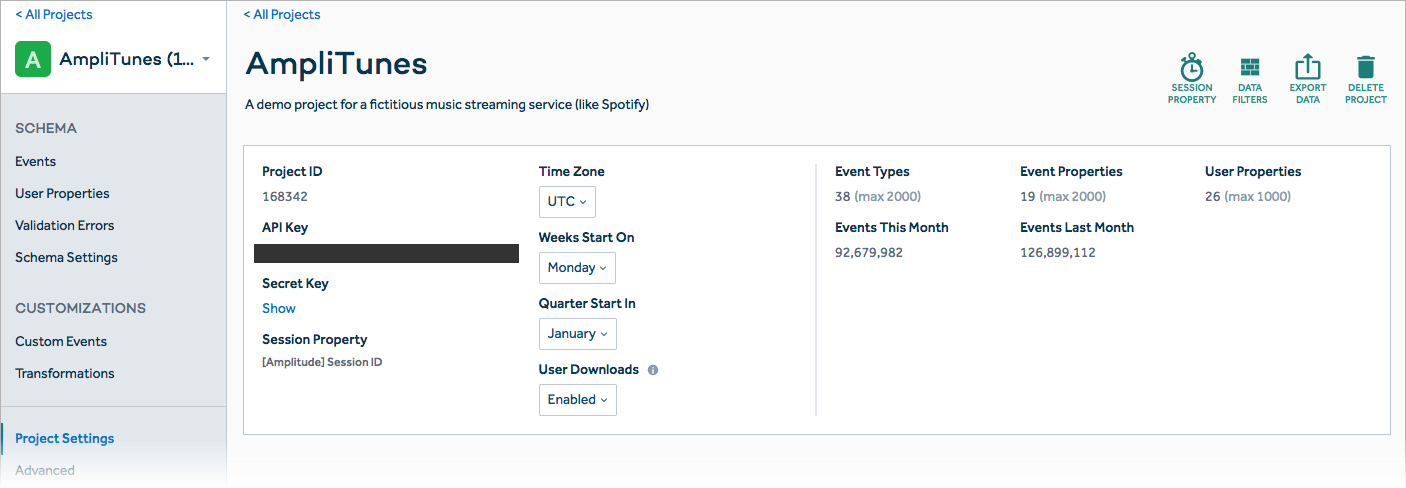Show the Secret Key
This screenshot has height=488, width=1406.
click(x=279, y=308)
